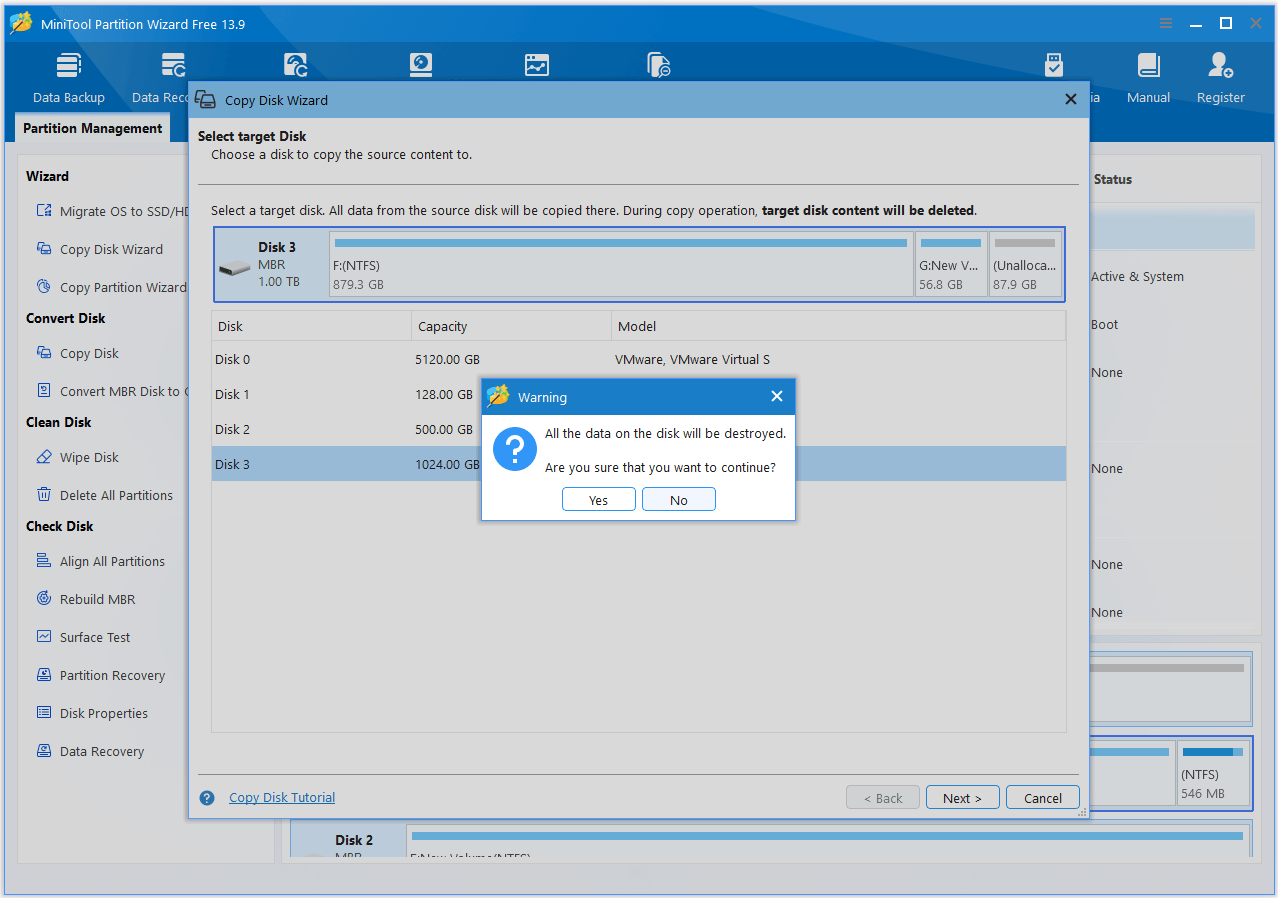Screen dimensions: 1278x898
Task: Select G:New Volume 56.8 GB partition block
Action: [951, 264]
